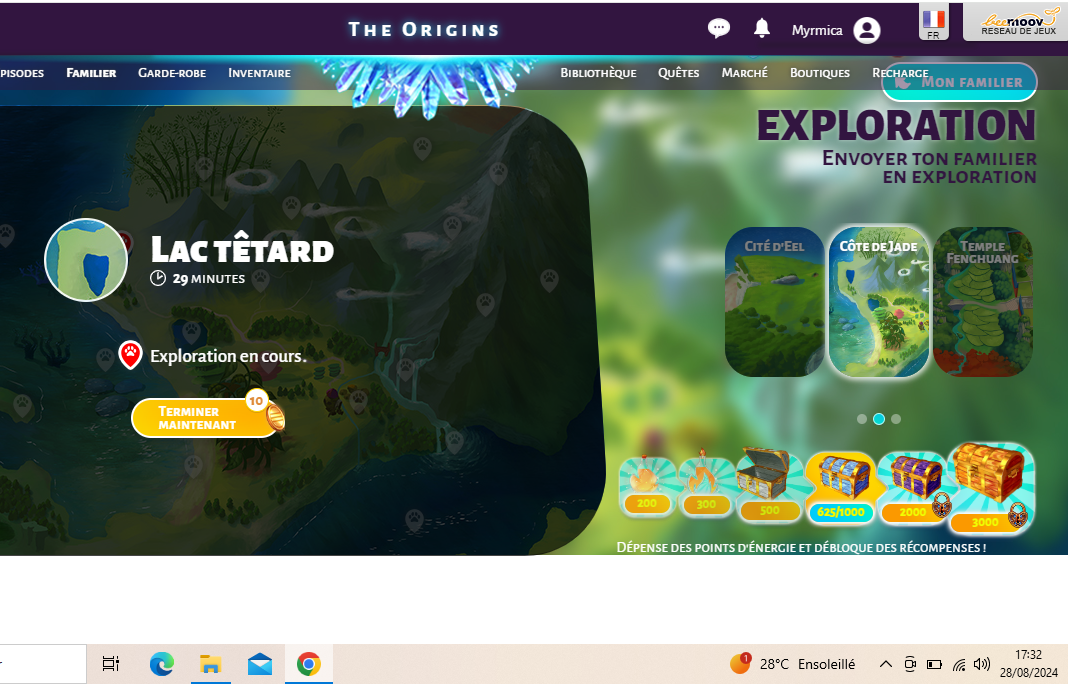This screenshot has height=684, width=1068.
Task: Open the Myrmica profile avatar
Action: (x=866, y=31)
